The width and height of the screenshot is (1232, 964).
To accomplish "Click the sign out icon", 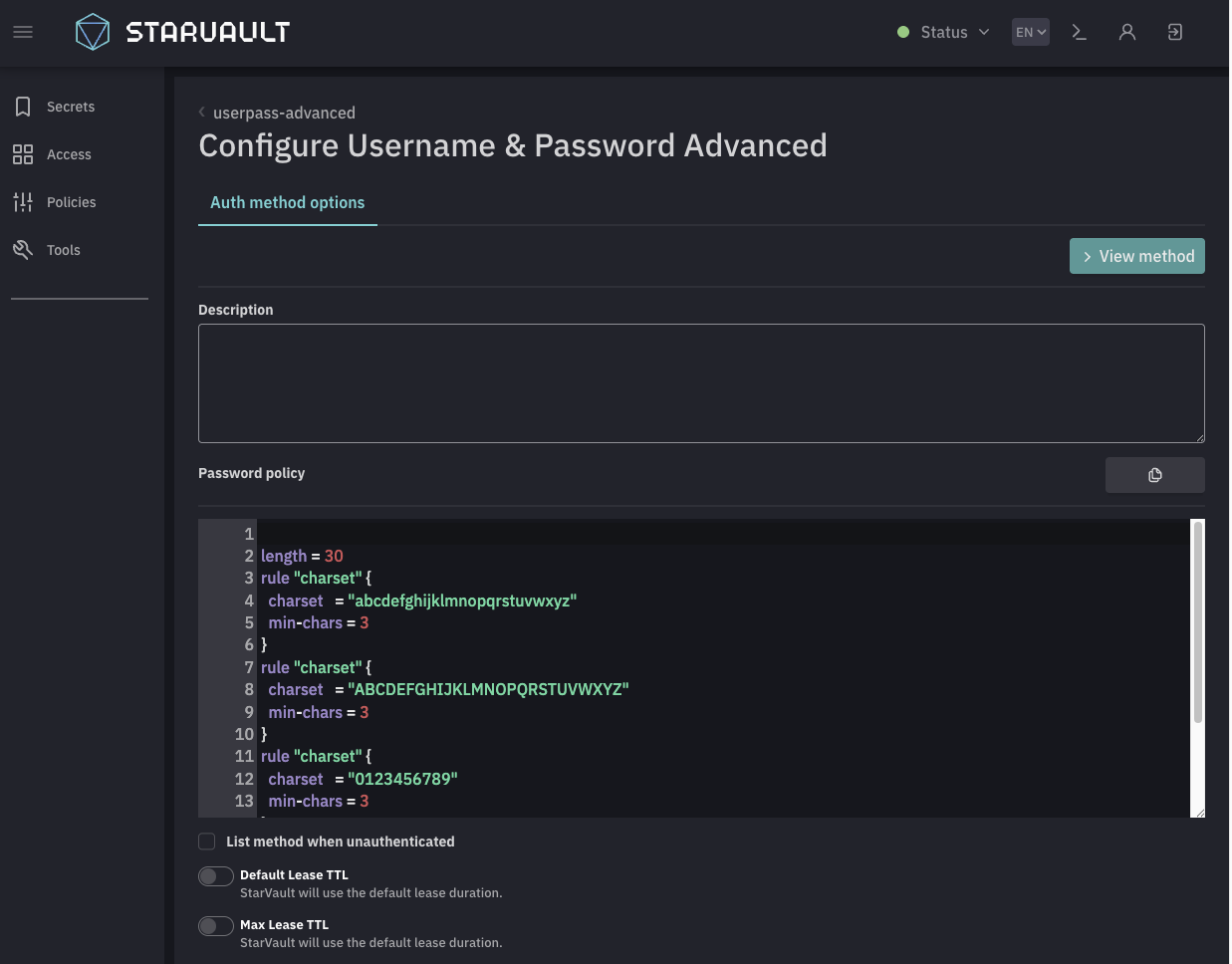I will pyautogui.click(x=1175, y=32).
